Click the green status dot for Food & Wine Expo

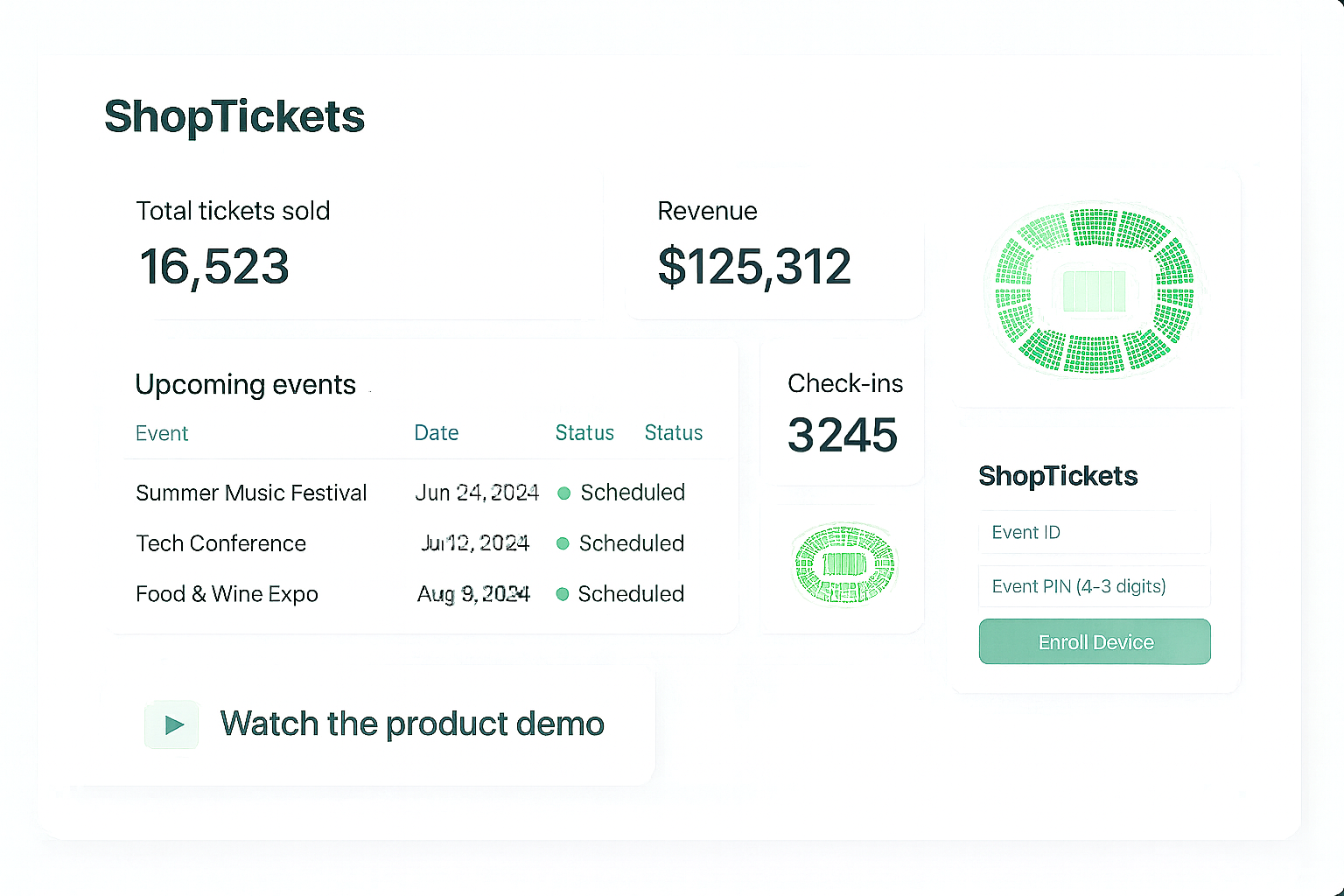click(x=563, y=594)
